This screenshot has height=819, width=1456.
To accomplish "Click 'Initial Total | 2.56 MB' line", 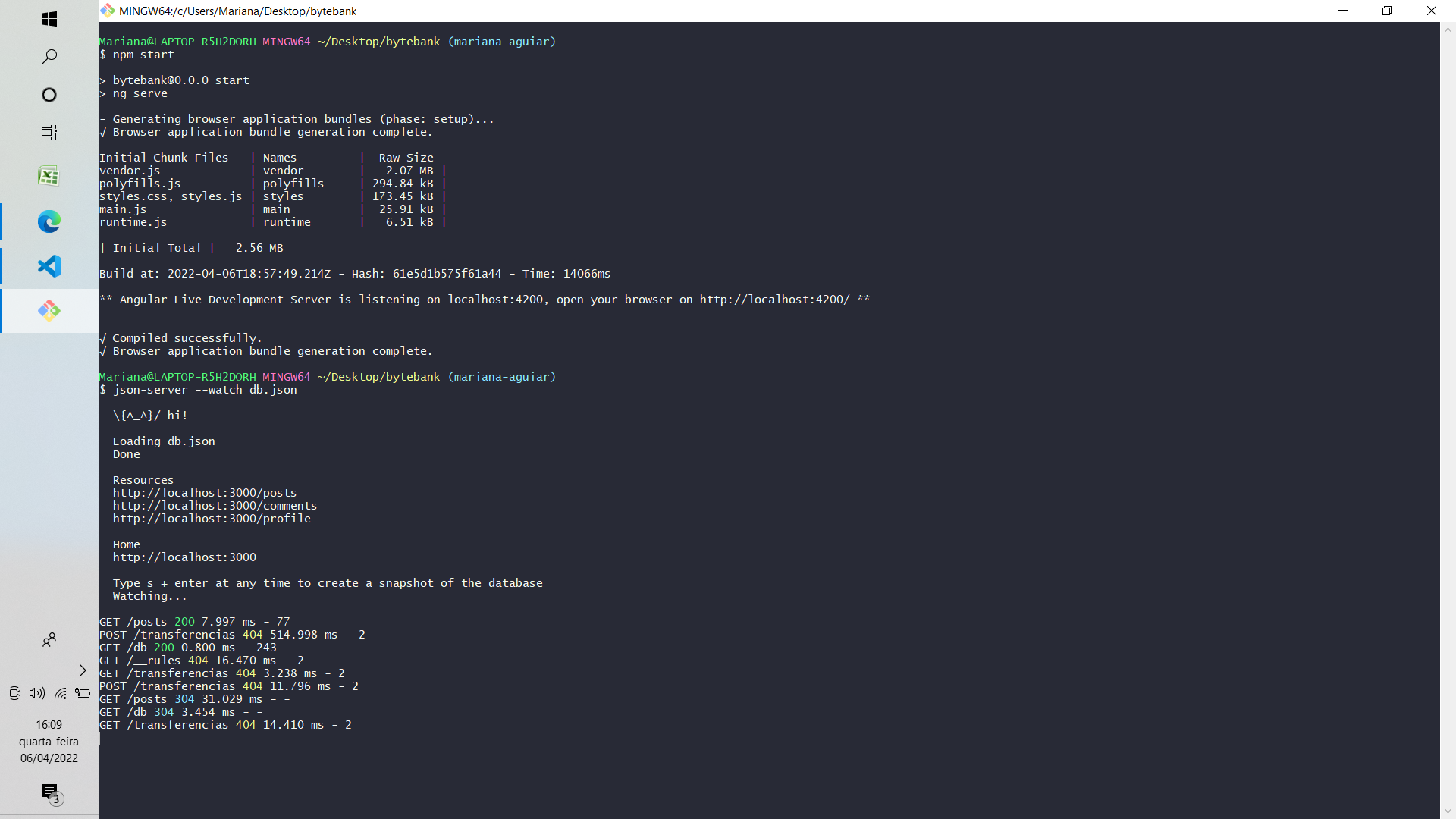I will (191, 248).
